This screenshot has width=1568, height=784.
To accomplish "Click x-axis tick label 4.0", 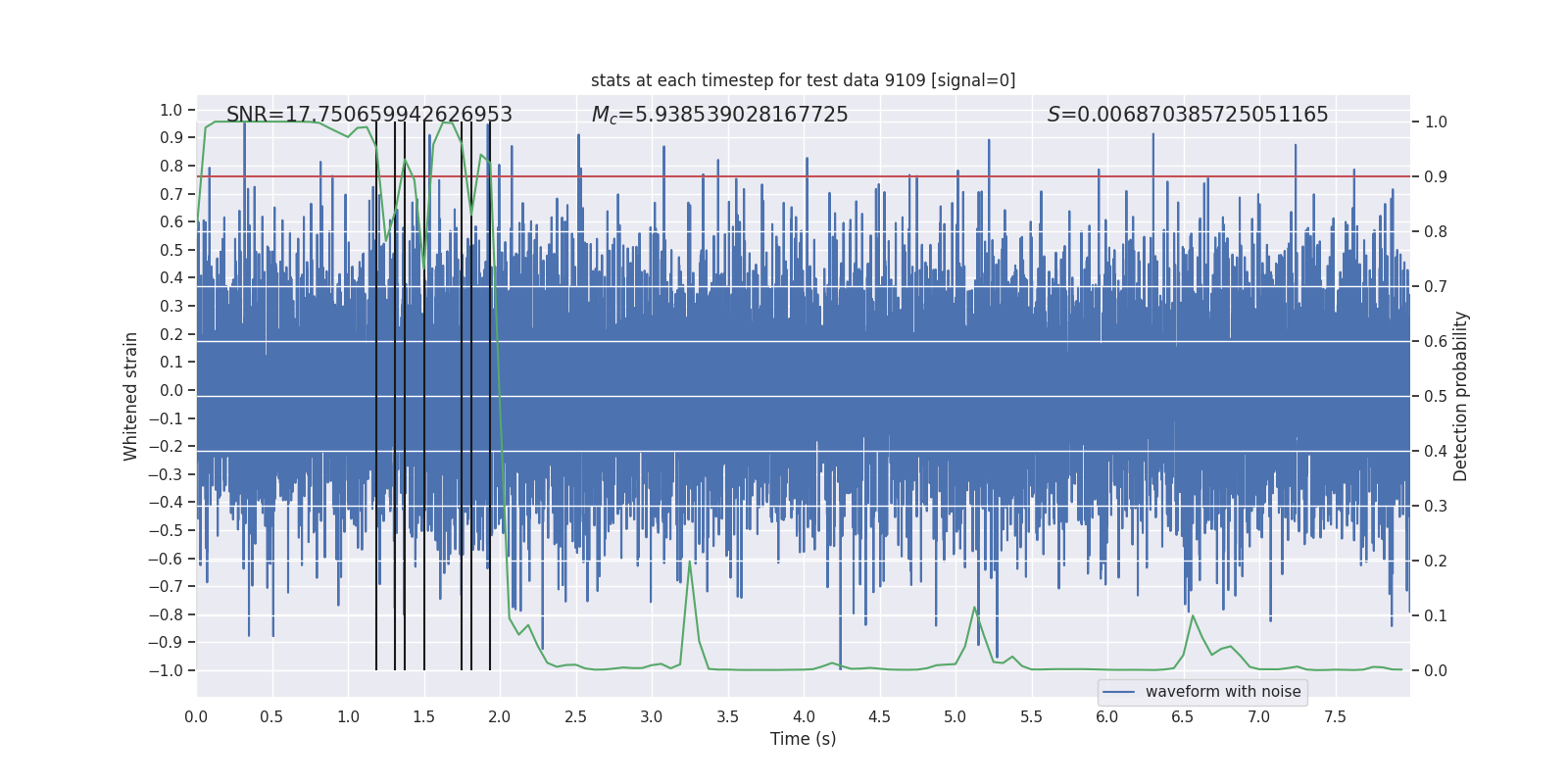I will click(x=804, y=717).
